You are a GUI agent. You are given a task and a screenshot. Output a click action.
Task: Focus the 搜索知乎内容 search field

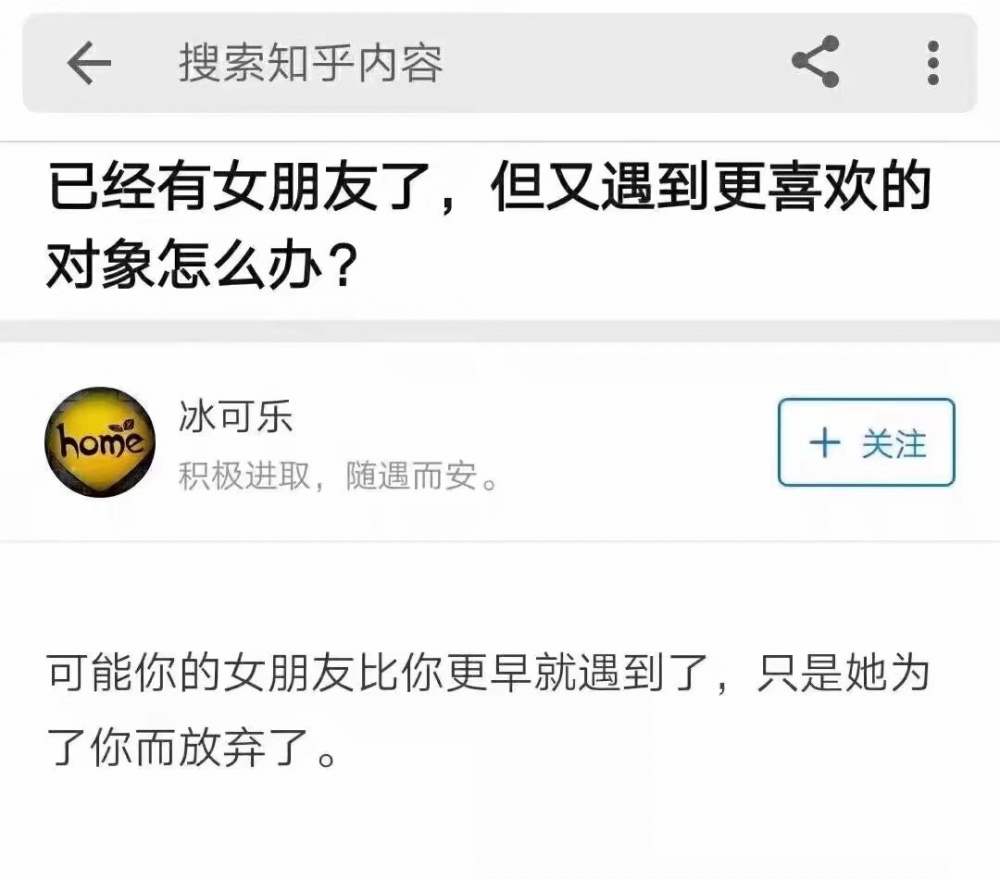310,63
